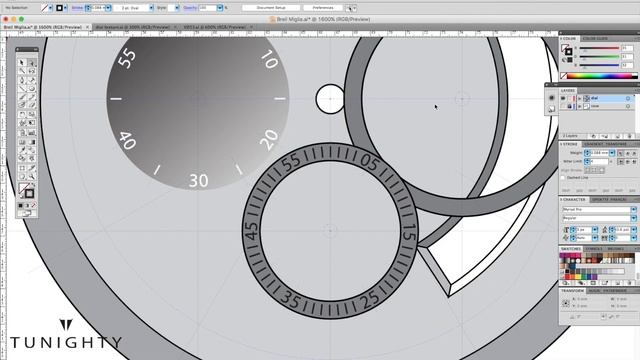Open the leading dropdown in Character panel

click(634, 230)
